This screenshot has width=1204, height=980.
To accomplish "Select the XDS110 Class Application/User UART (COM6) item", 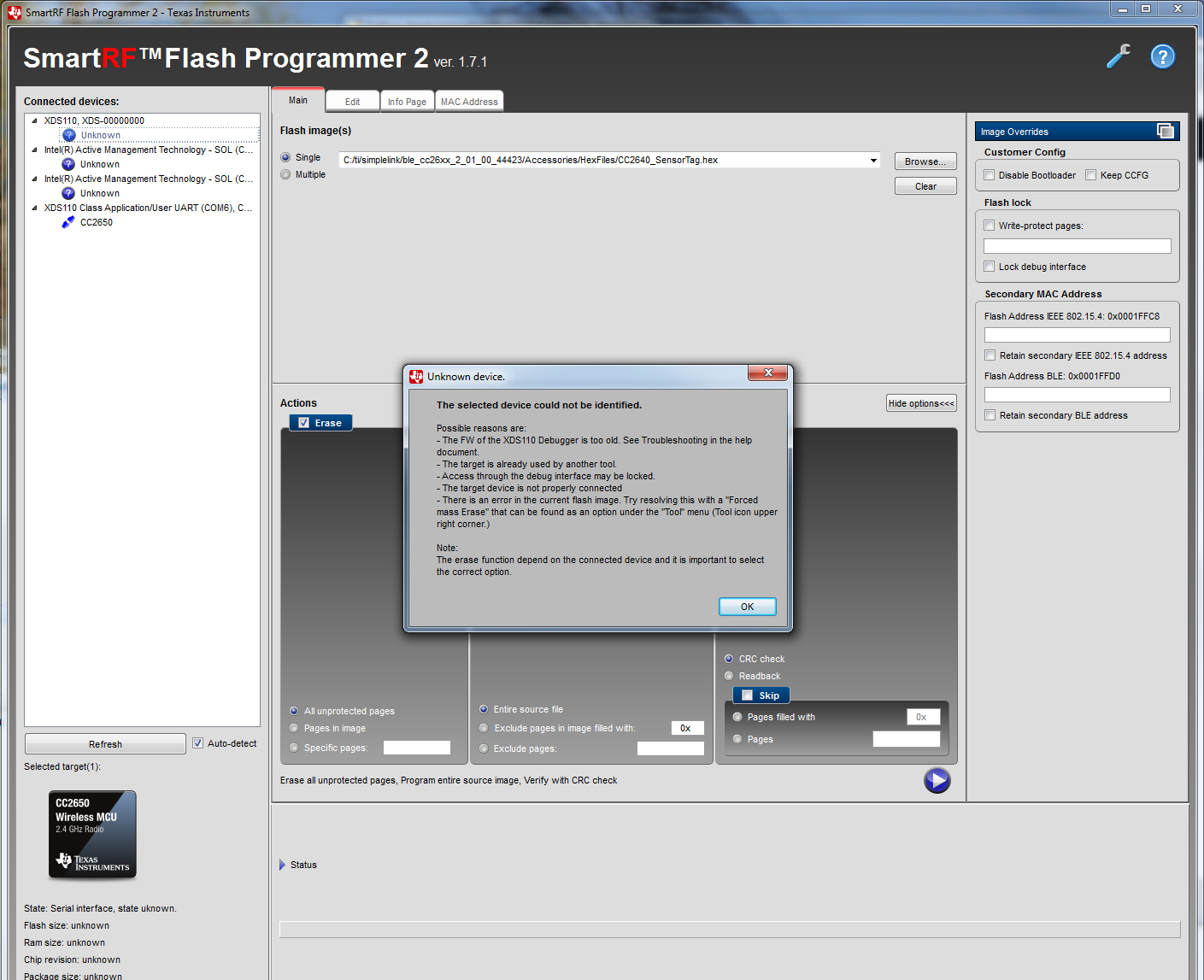I will tap(148, 208).
